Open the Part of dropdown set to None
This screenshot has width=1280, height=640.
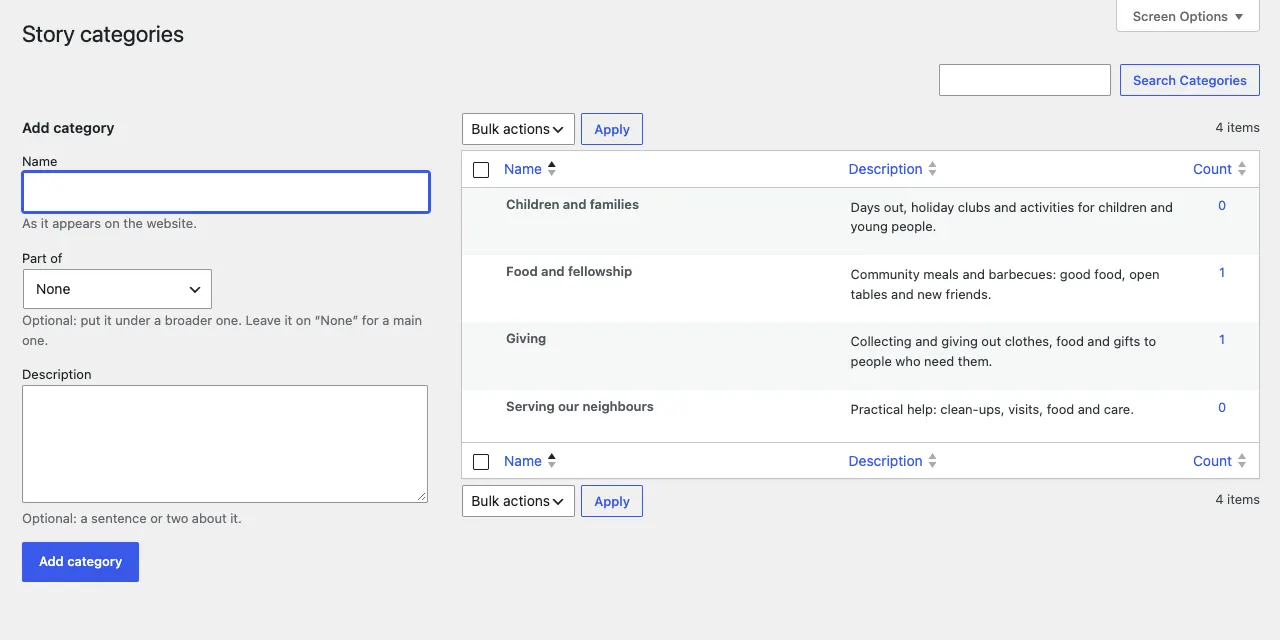(x=117, y=289)
